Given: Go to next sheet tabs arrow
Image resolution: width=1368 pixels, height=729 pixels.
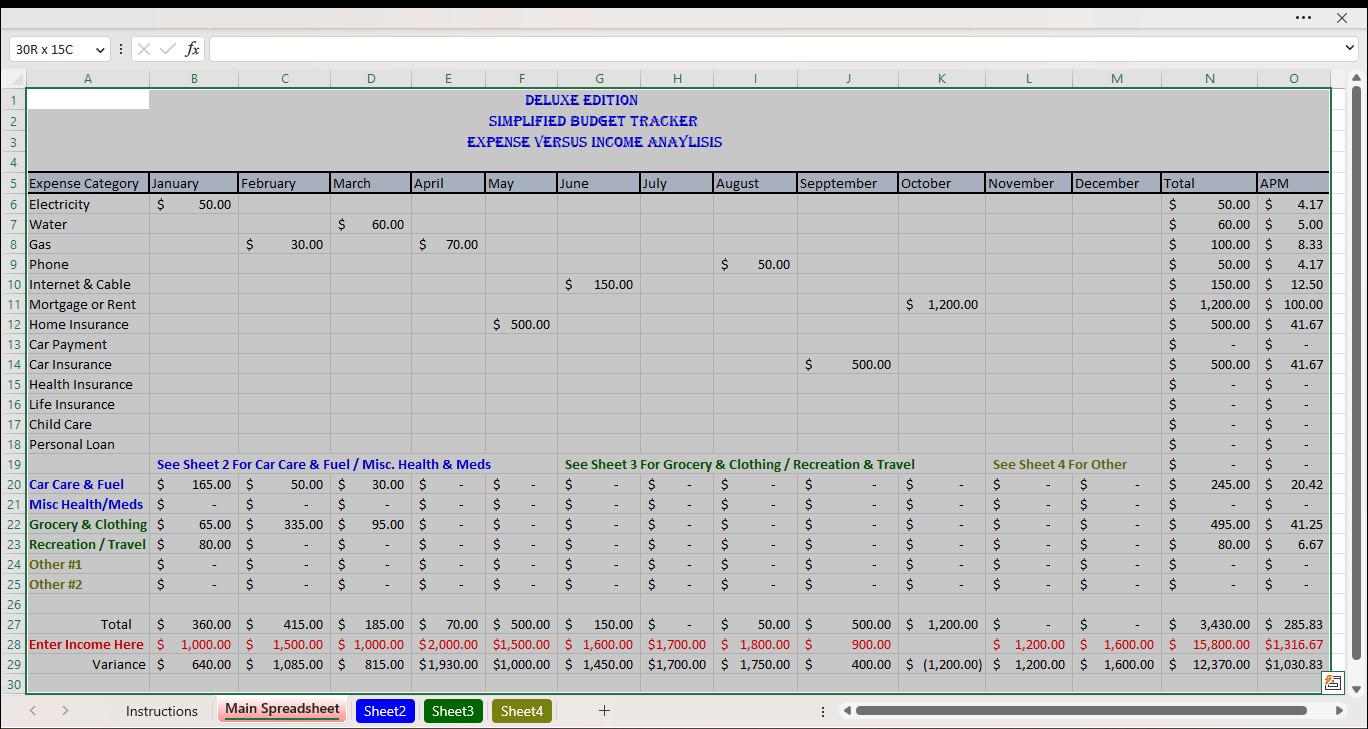Looking at the screenshot, I should [x=65, y=710].
